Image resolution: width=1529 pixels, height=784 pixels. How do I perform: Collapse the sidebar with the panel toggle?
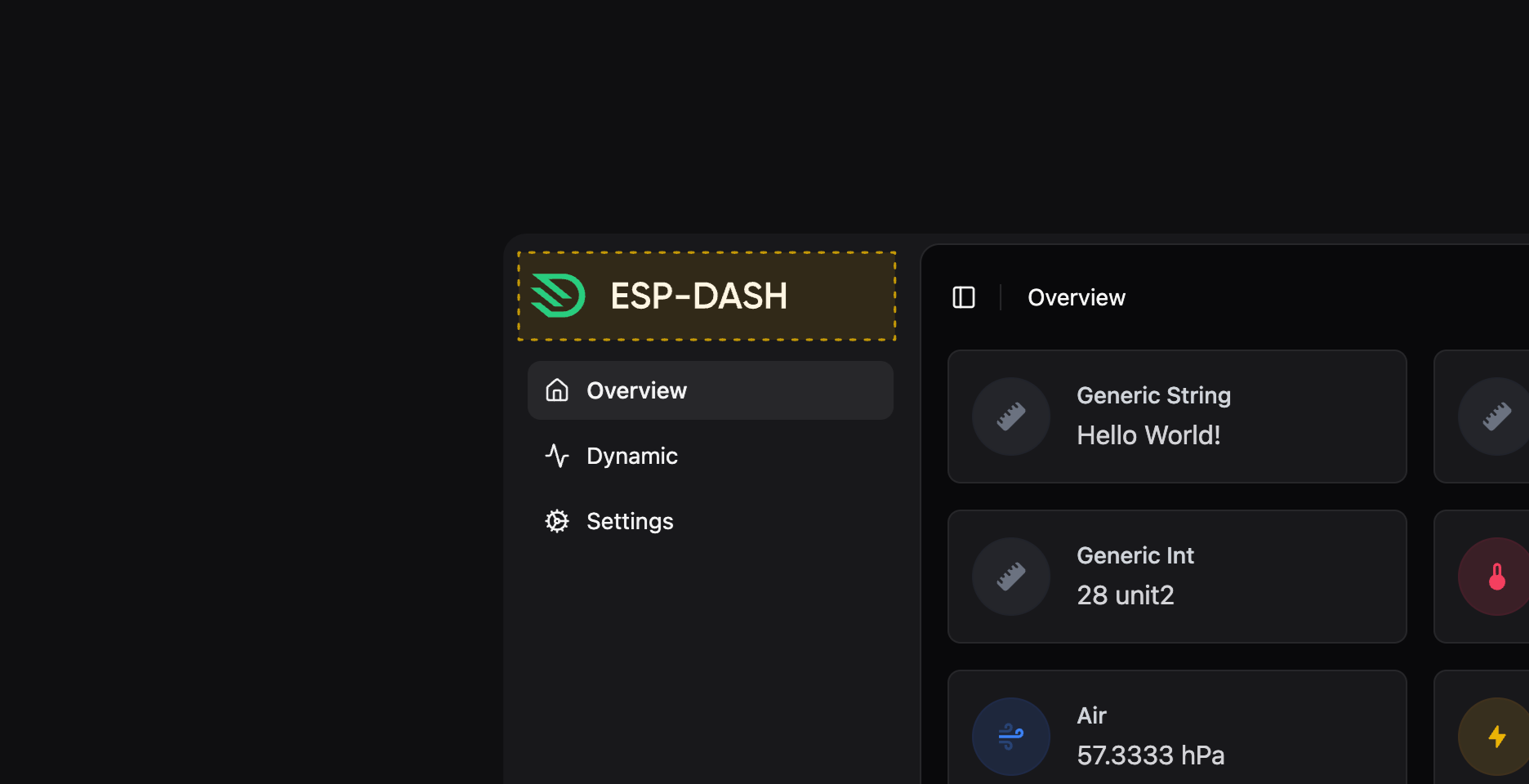(x=964, y=297)
